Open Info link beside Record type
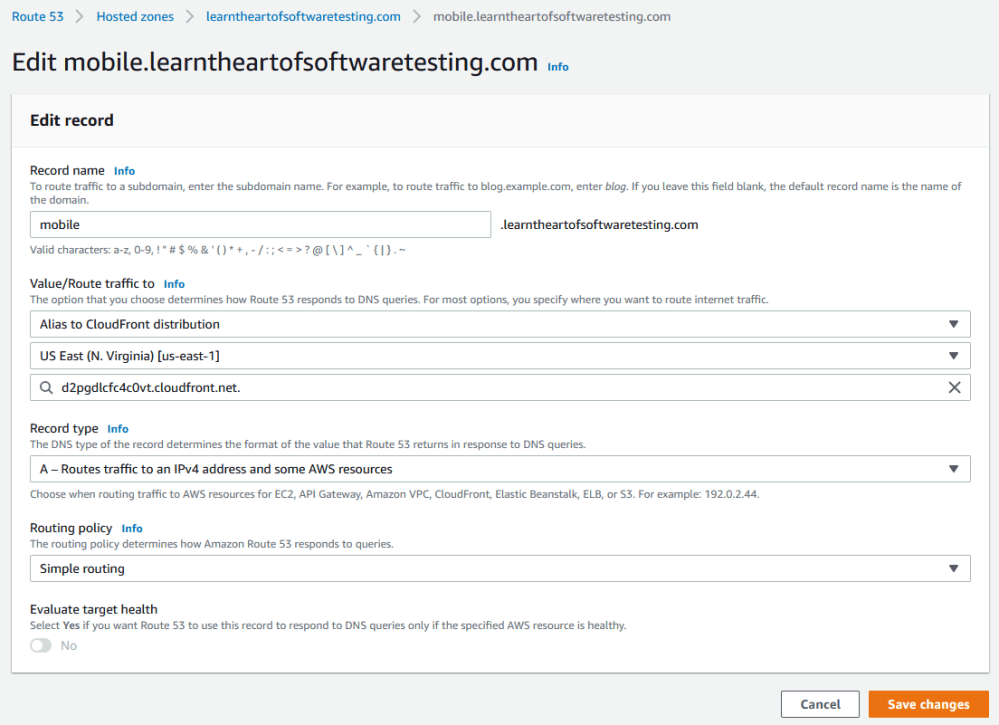999x725 pixels. click(118, 429)
